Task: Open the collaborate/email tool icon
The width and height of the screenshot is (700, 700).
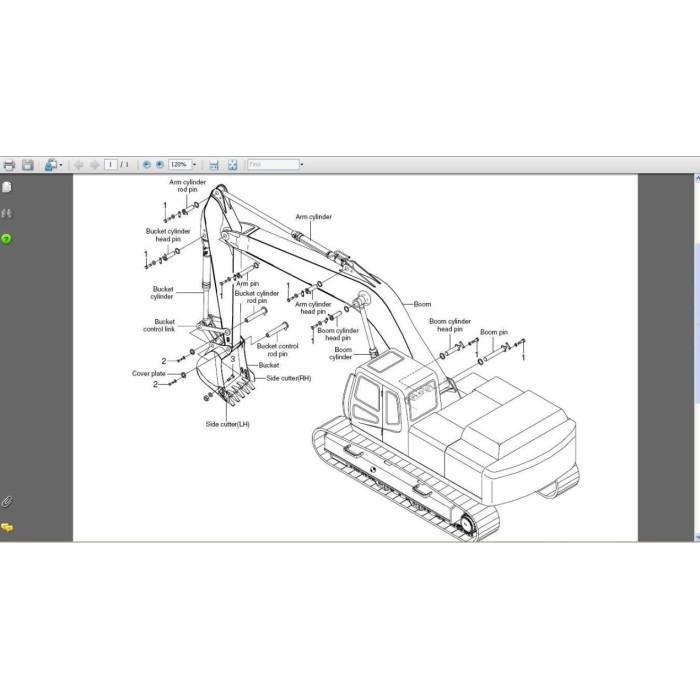Action: tap(50, 165)
